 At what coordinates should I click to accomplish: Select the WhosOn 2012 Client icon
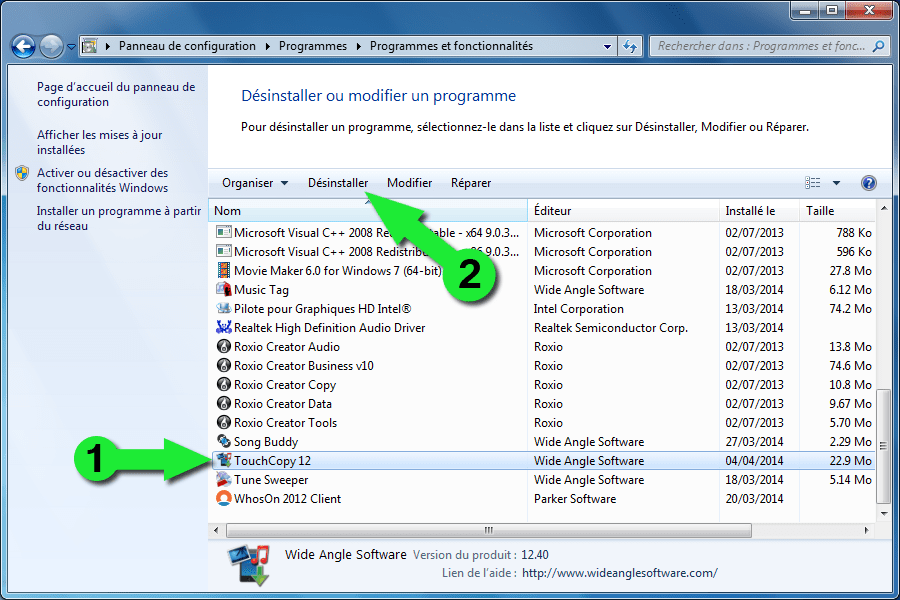(x=223, y=498)
